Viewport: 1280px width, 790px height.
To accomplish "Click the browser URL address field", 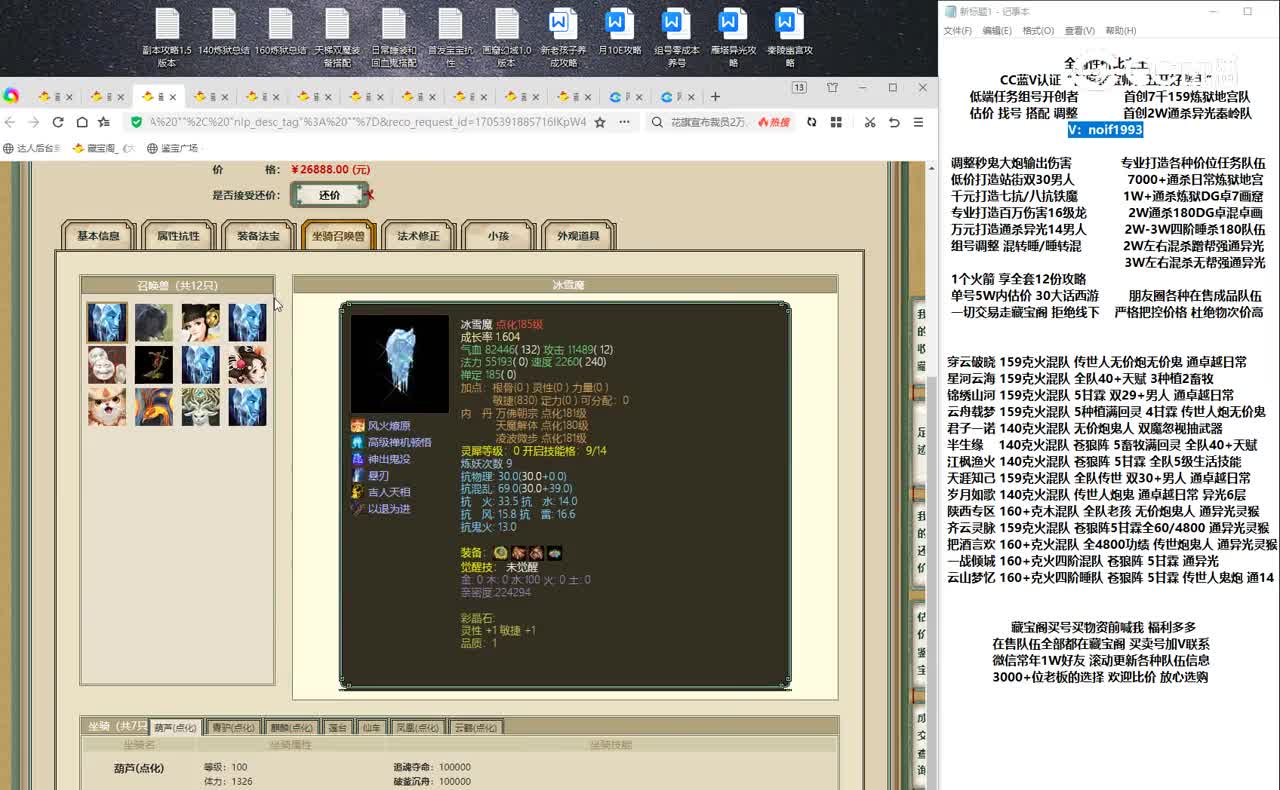I will [368, 122].
